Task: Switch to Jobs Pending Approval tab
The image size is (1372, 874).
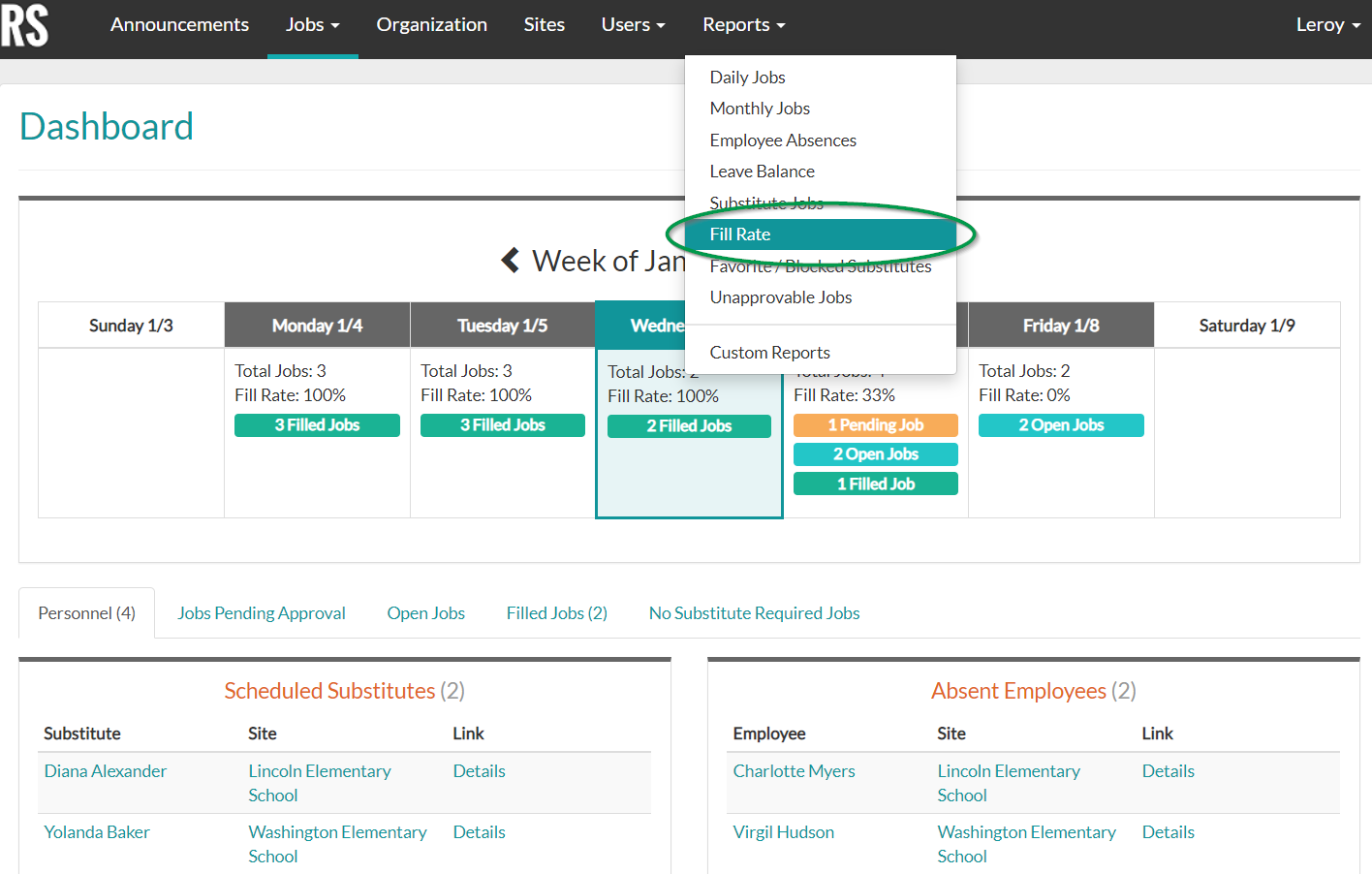Action: pos(262,613)
